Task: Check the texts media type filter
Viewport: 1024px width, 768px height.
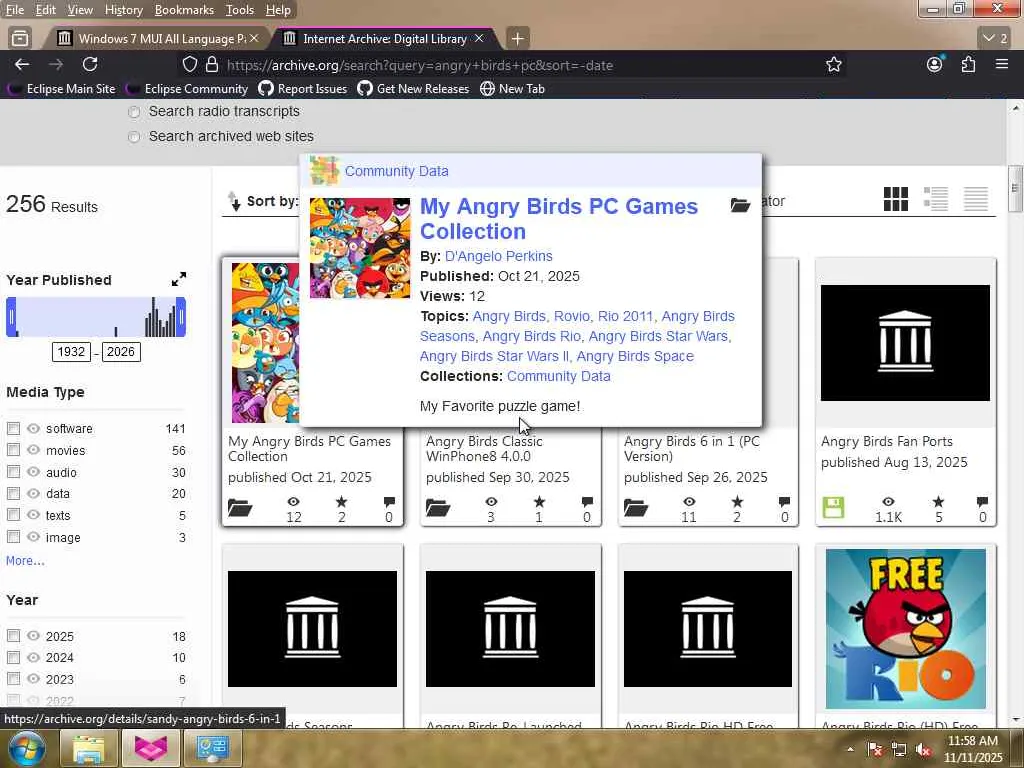Action: [x=13, y=515]
